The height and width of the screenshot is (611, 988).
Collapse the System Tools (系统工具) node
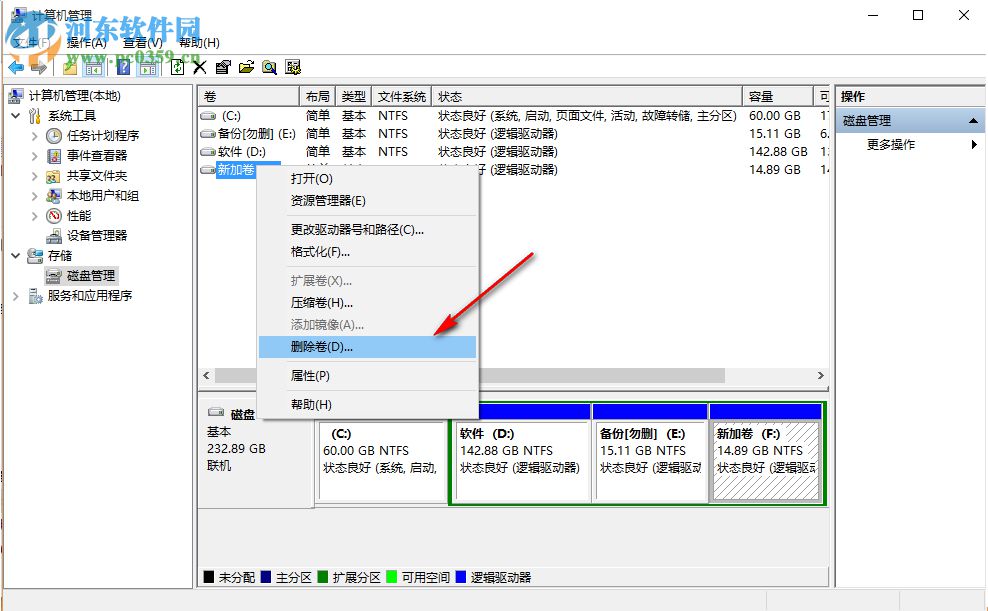(16, 116)
